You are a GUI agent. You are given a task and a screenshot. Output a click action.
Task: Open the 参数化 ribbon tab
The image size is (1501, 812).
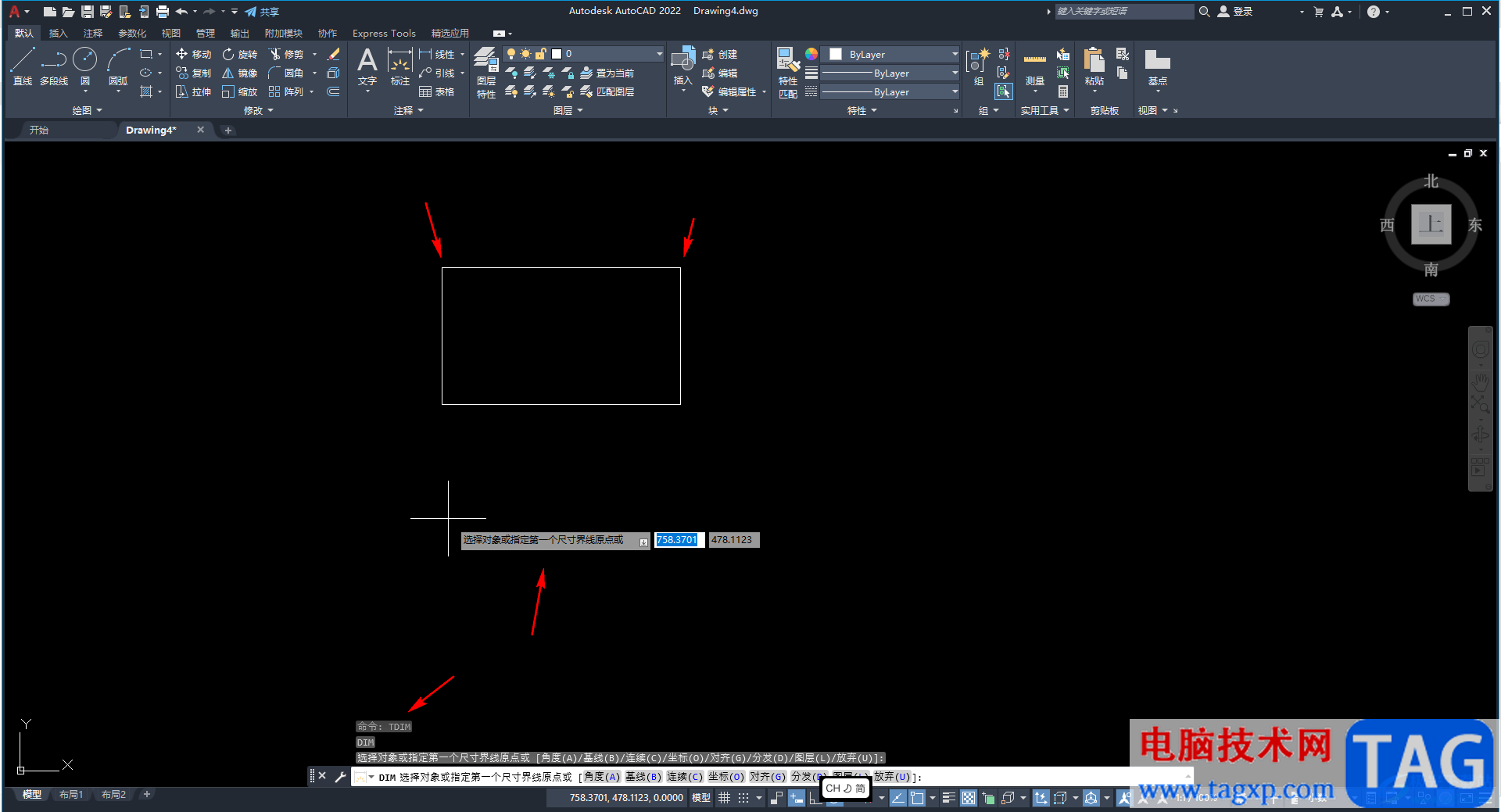pyautogui.click(x=132, y=33)
